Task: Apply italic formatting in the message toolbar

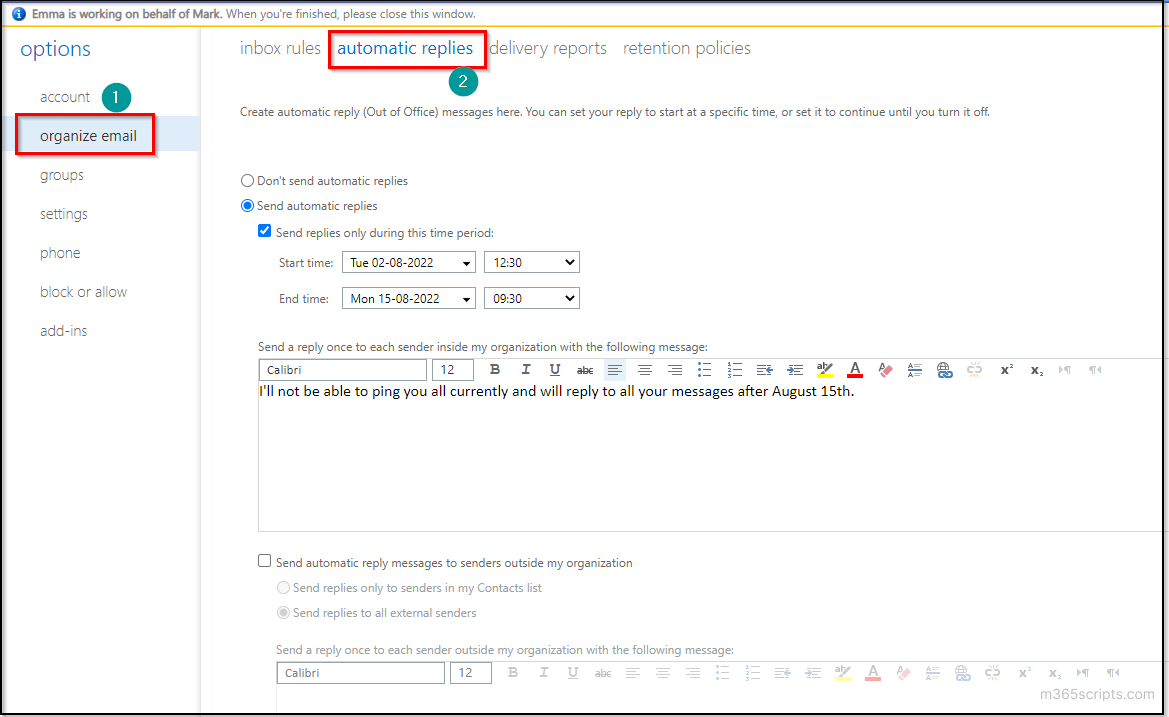Action: point(525,369)
